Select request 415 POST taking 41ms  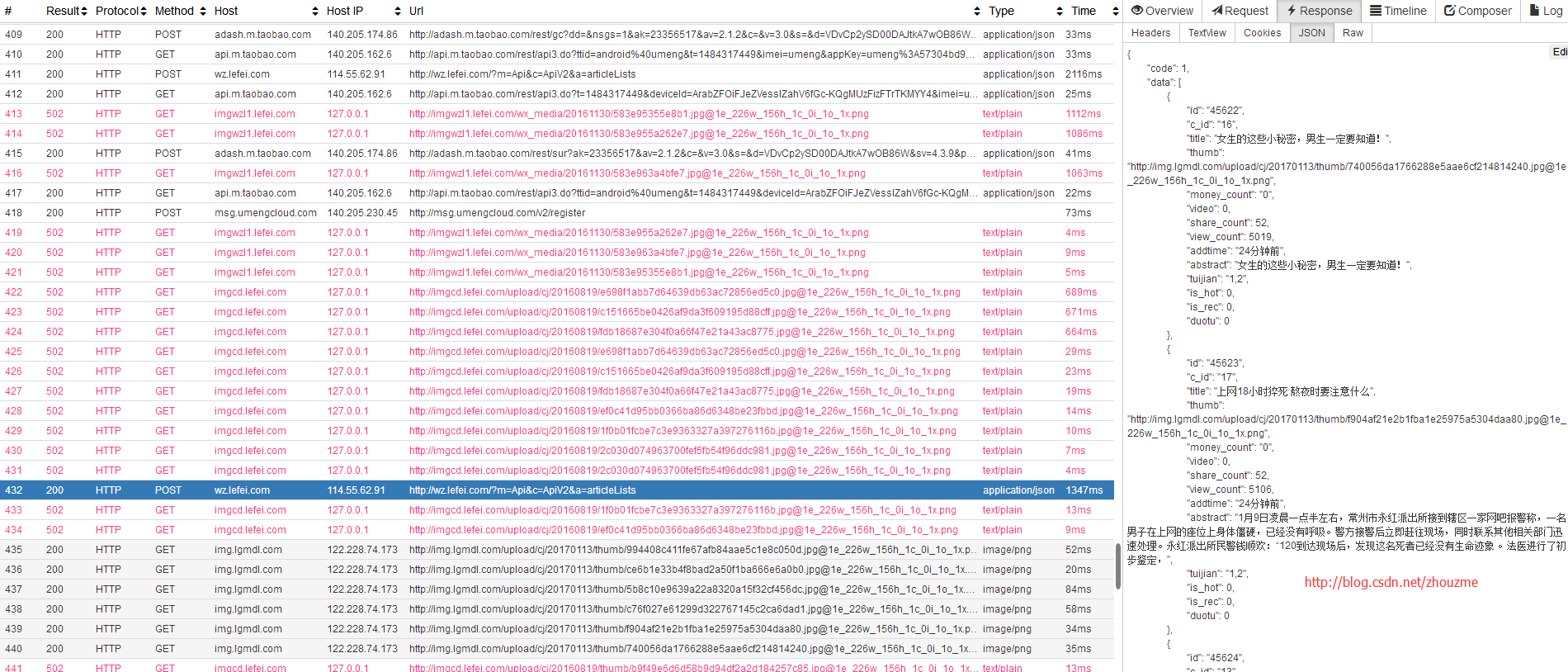point(557,154)
